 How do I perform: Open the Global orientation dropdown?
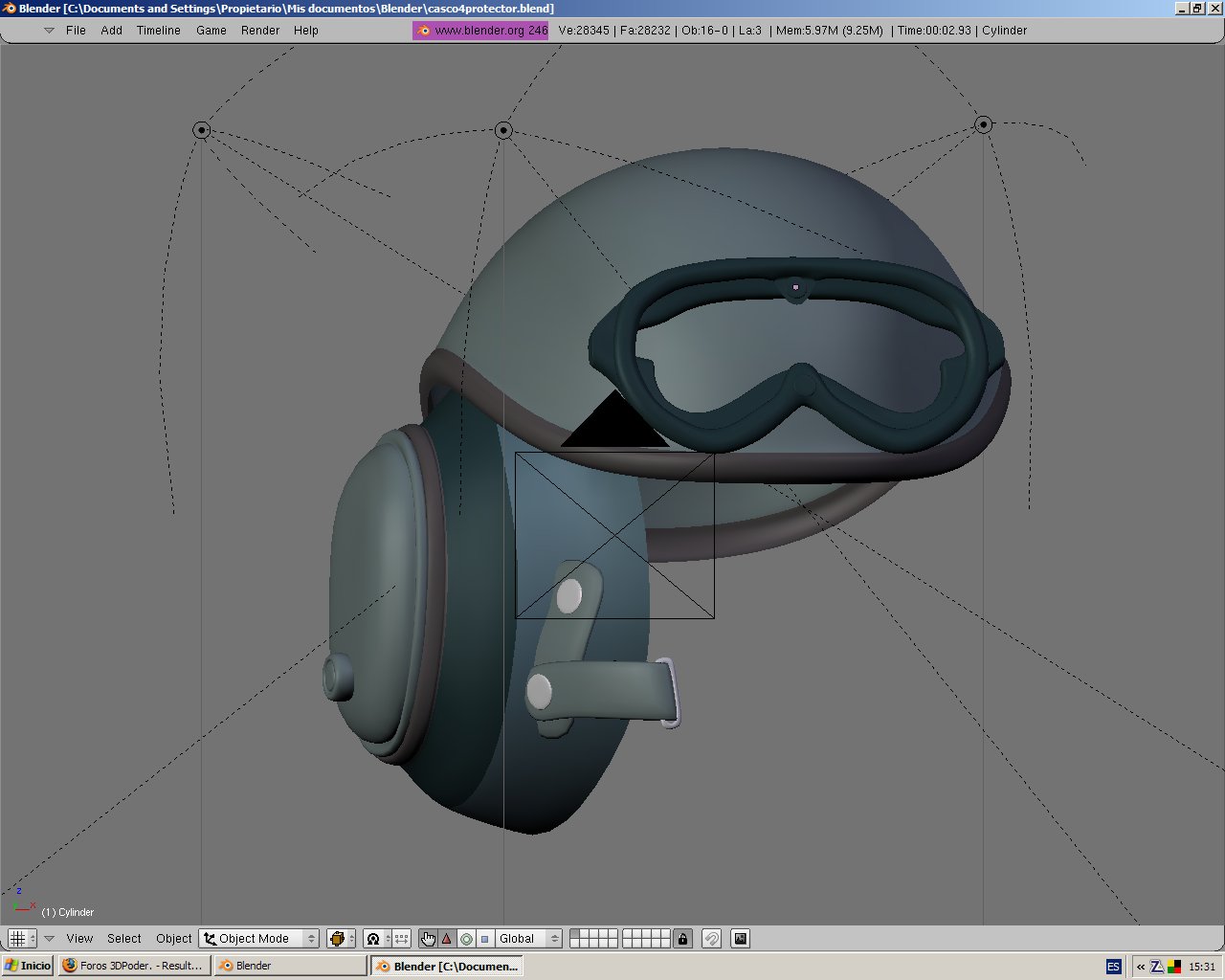[x=528, y=939]
